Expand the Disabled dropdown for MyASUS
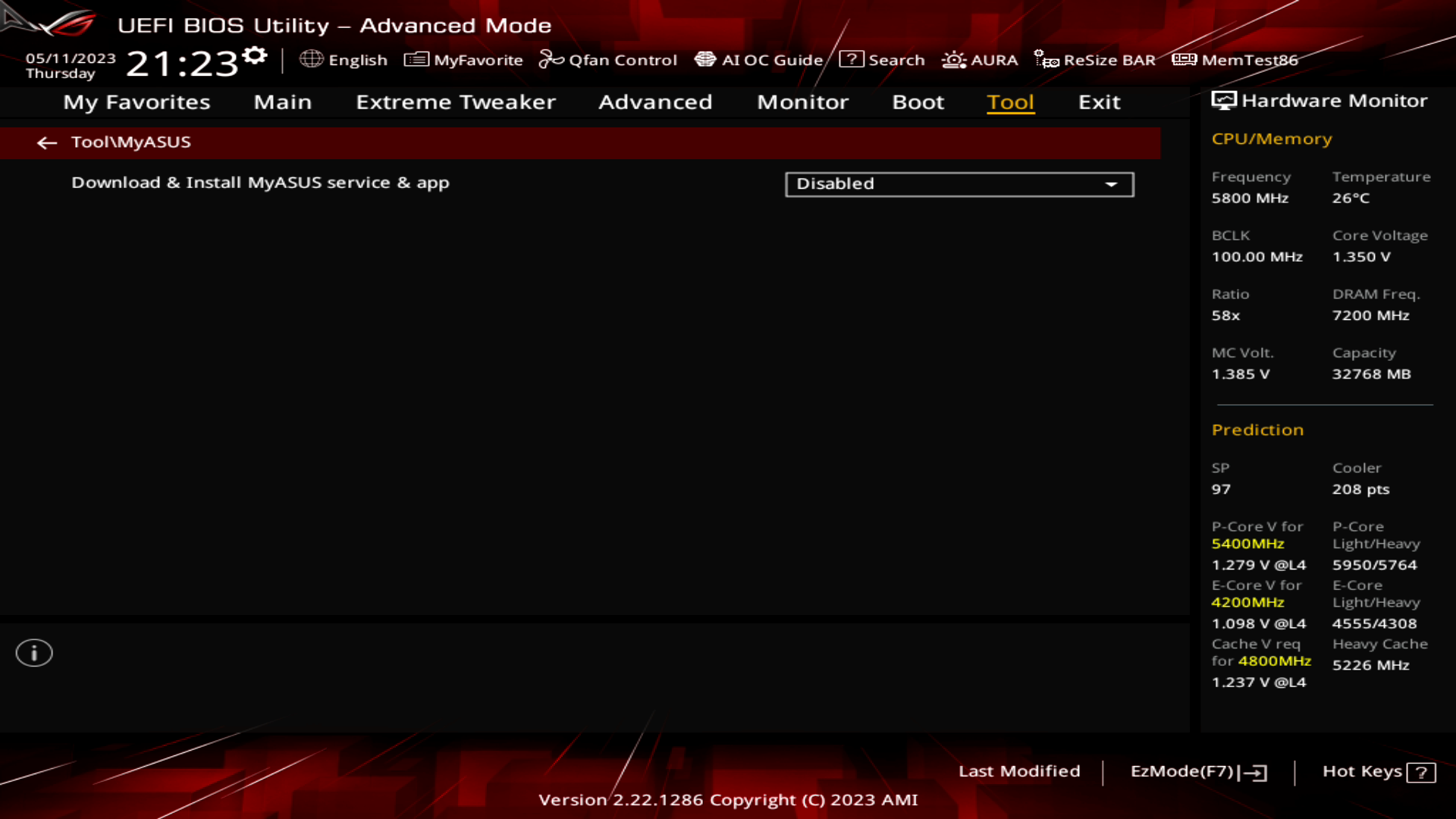This screenshot has height=819, width=1456. pos(1112,184)
